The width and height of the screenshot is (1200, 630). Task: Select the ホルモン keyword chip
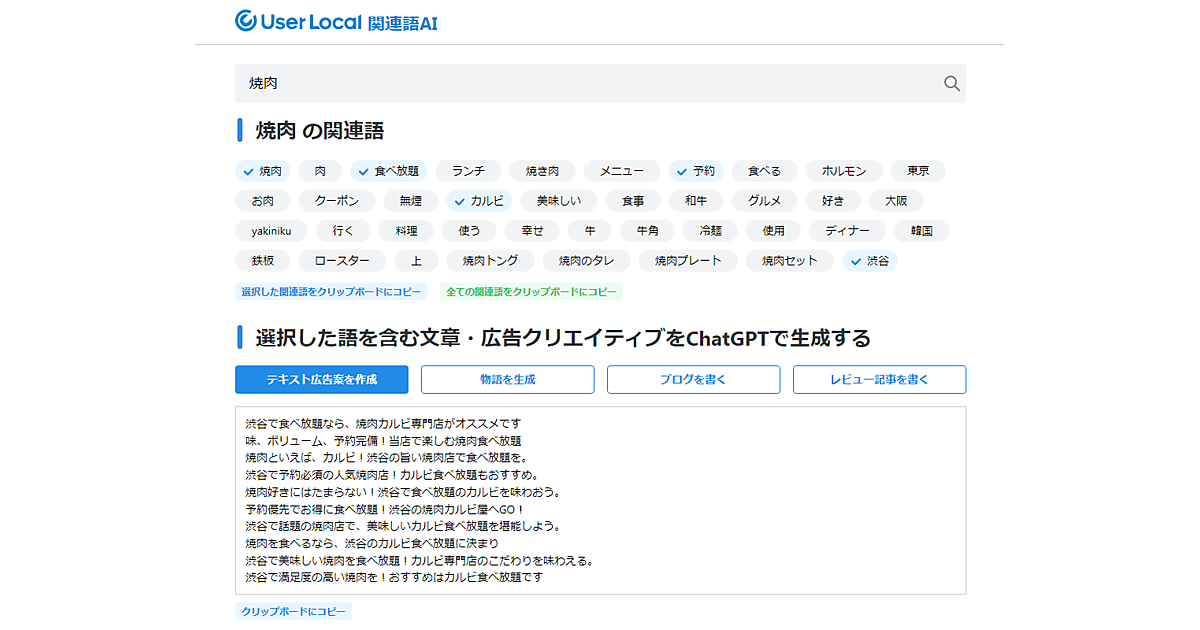coord(844,171)
